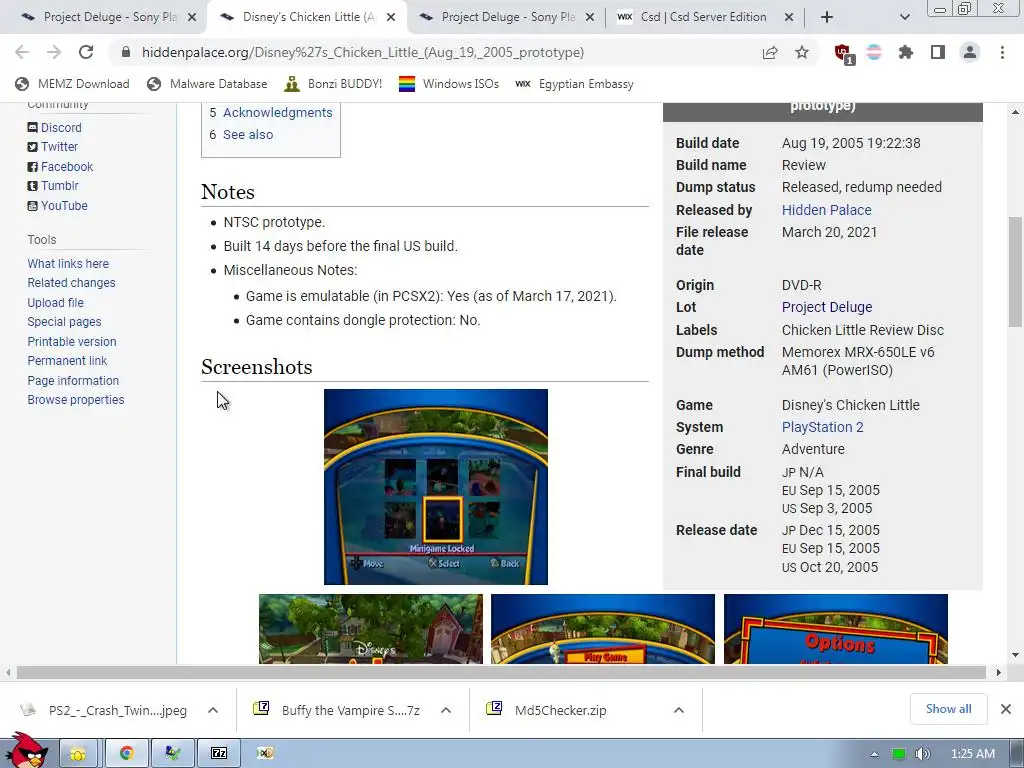Click the Upload file link
Image resolution: width=1024 pixels, height=768 pixels.
[56, 302]
